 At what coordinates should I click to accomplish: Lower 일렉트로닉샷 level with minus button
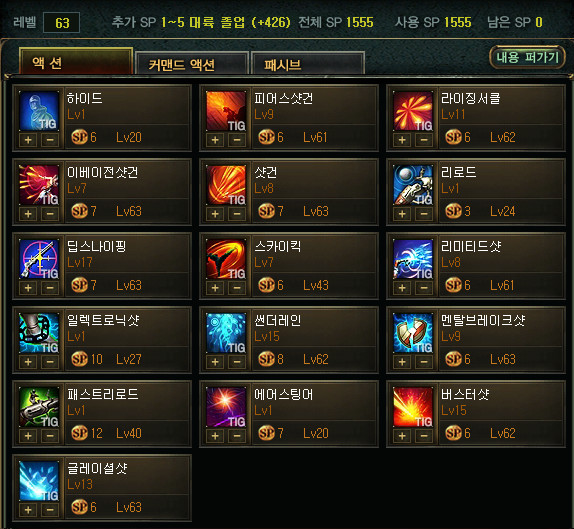(x=50, y=362)
